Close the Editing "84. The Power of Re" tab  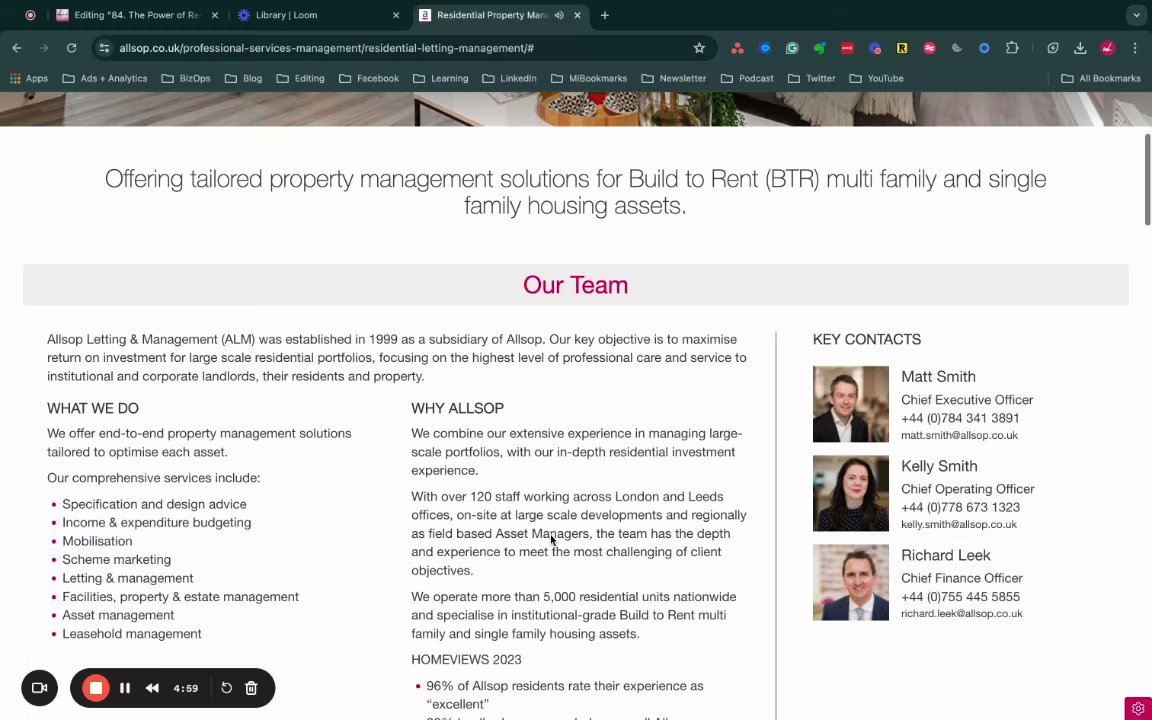[215, 15]
